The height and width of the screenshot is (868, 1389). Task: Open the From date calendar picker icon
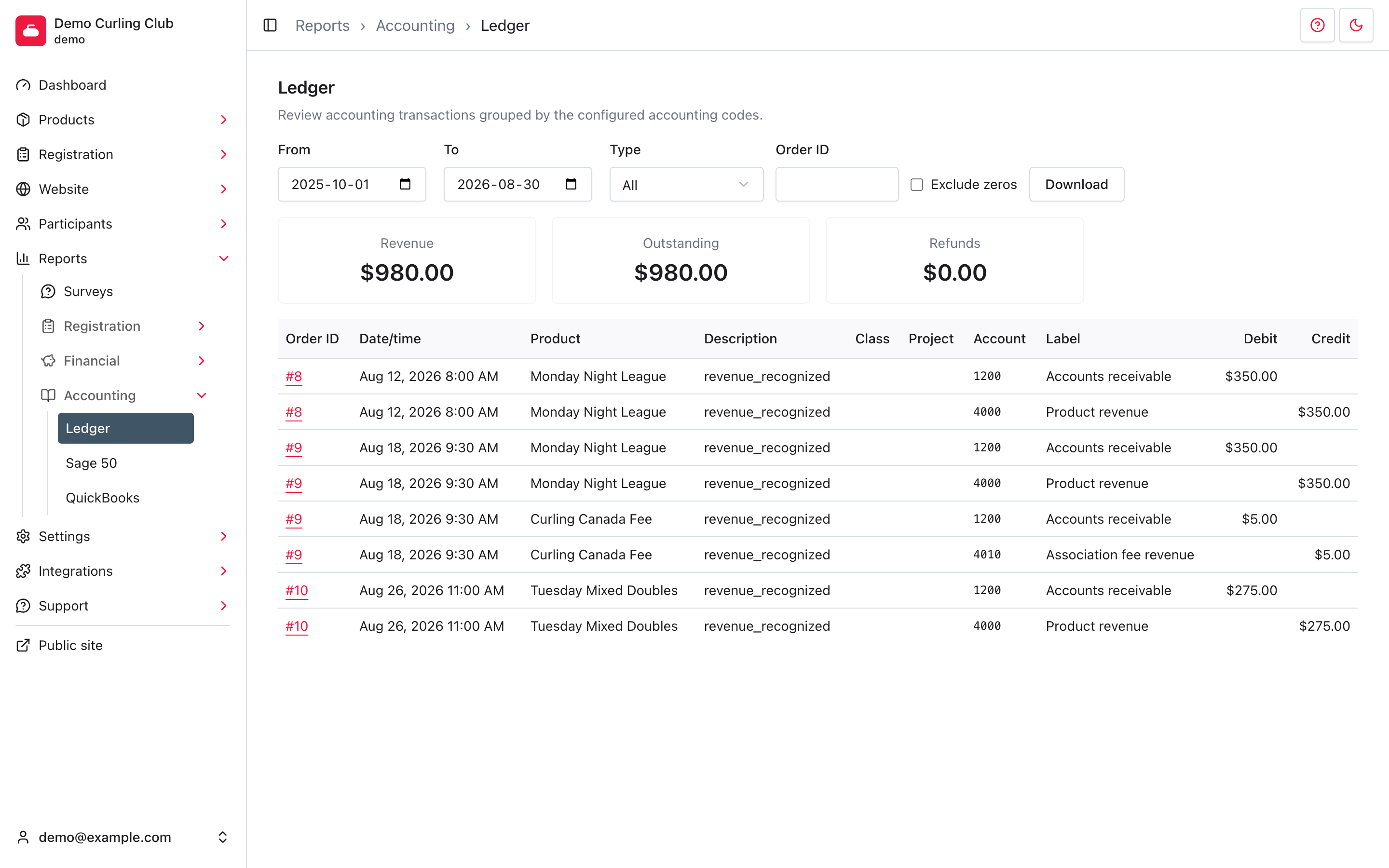click(405, 184)
